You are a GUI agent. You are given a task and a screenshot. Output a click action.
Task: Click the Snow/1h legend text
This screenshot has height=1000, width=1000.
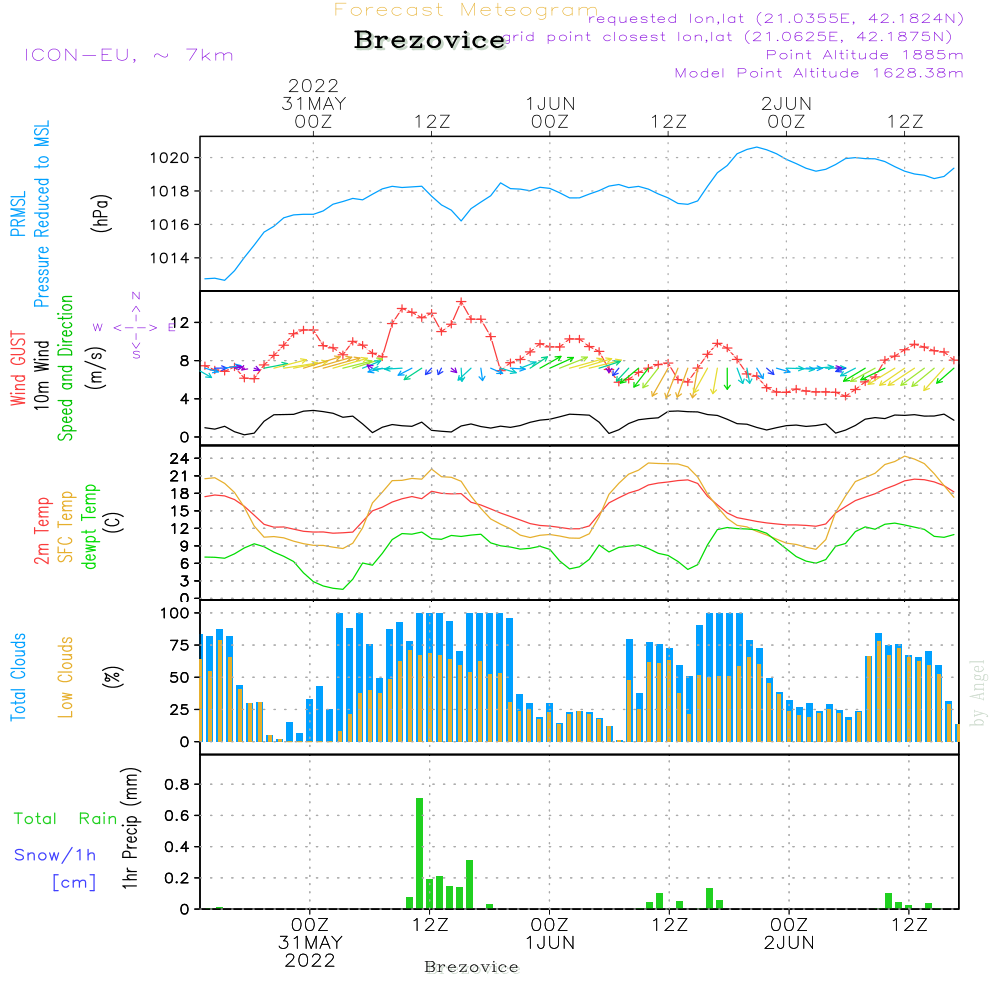coord(55,855)
